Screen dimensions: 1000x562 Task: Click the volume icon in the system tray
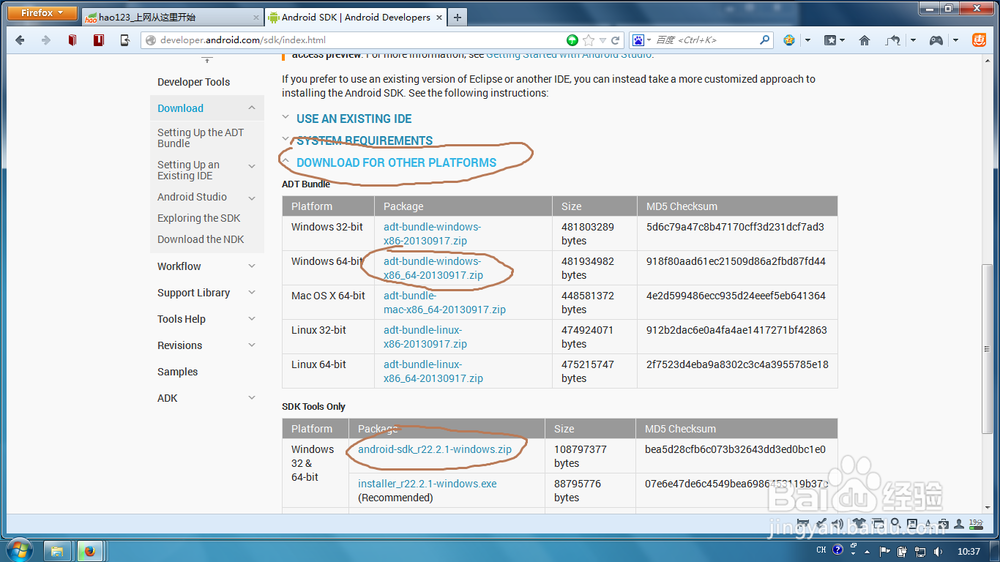[x=938, y=551]
